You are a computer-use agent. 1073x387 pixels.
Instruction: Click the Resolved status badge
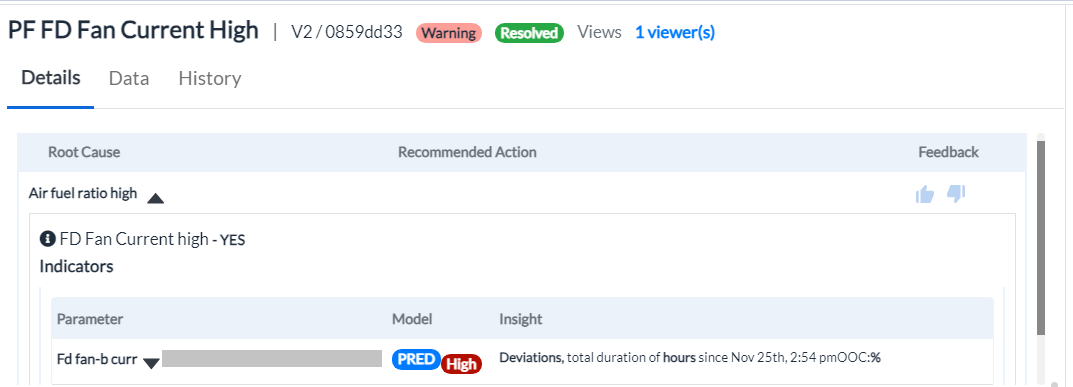pyautogui.click(x=529, y=33)
